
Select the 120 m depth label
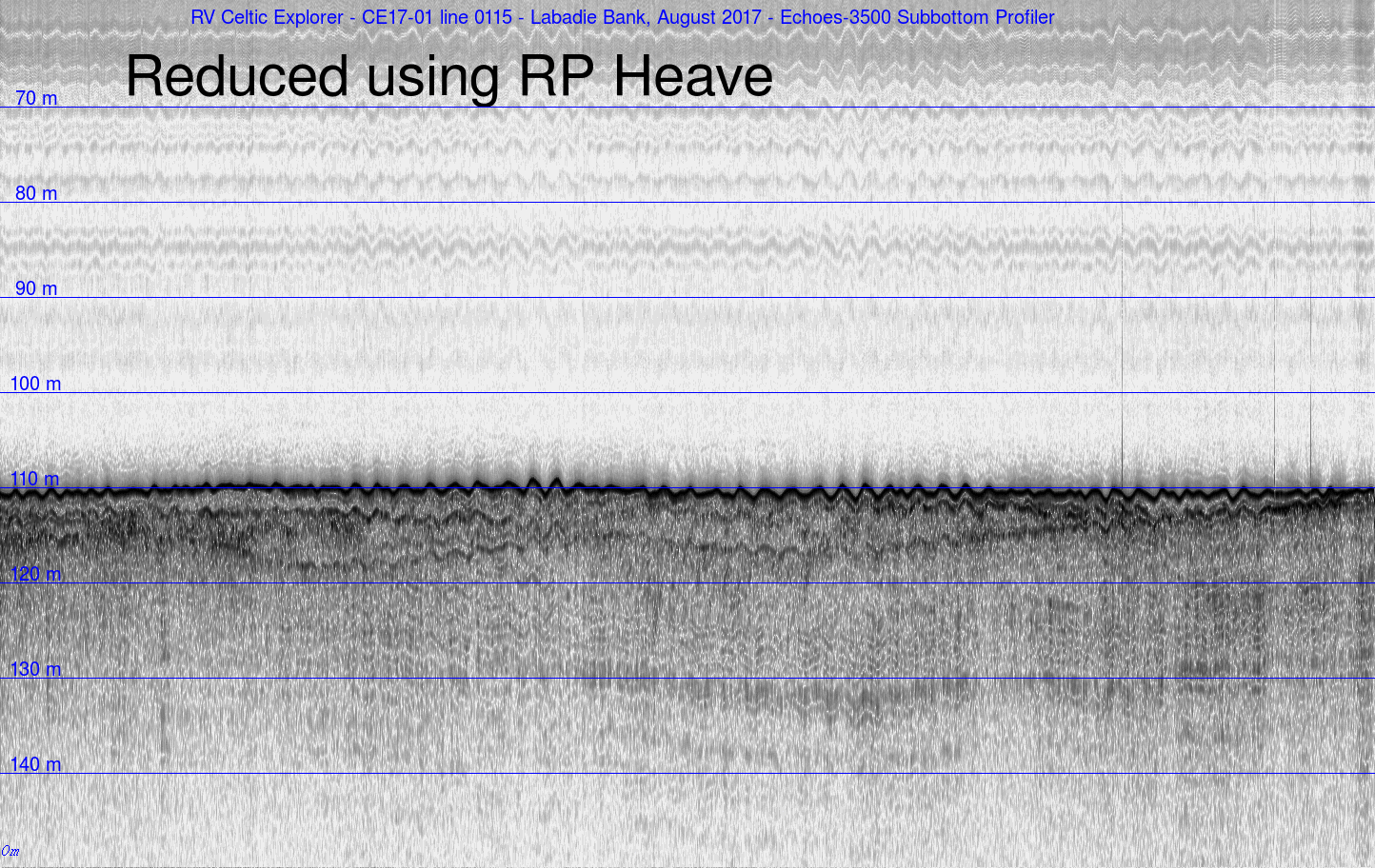(35, 574)
